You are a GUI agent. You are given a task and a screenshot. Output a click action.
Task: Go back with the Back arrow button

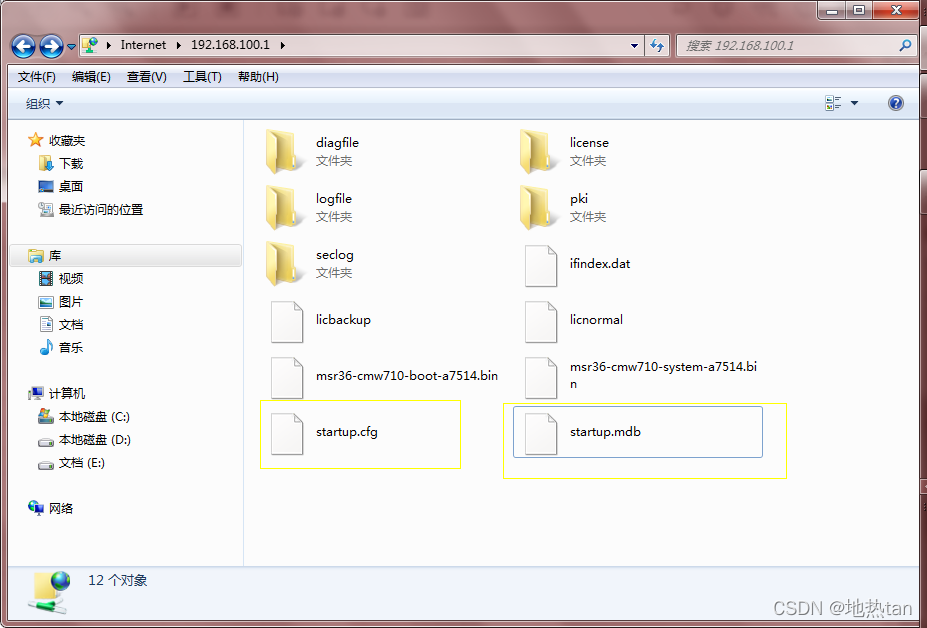coord(24,46)
